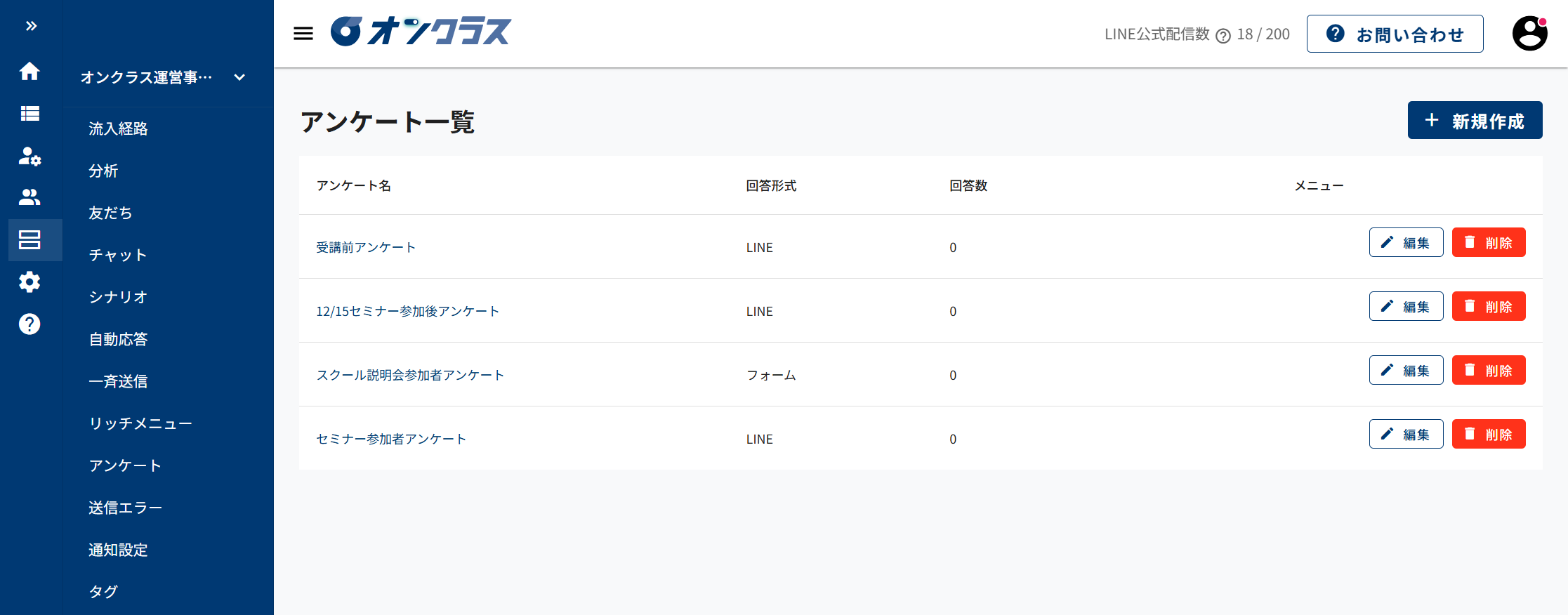Click the help icon next to LINE公式配信数
The width and height of the screenshot is (1568, 615).
[1223, 36]
